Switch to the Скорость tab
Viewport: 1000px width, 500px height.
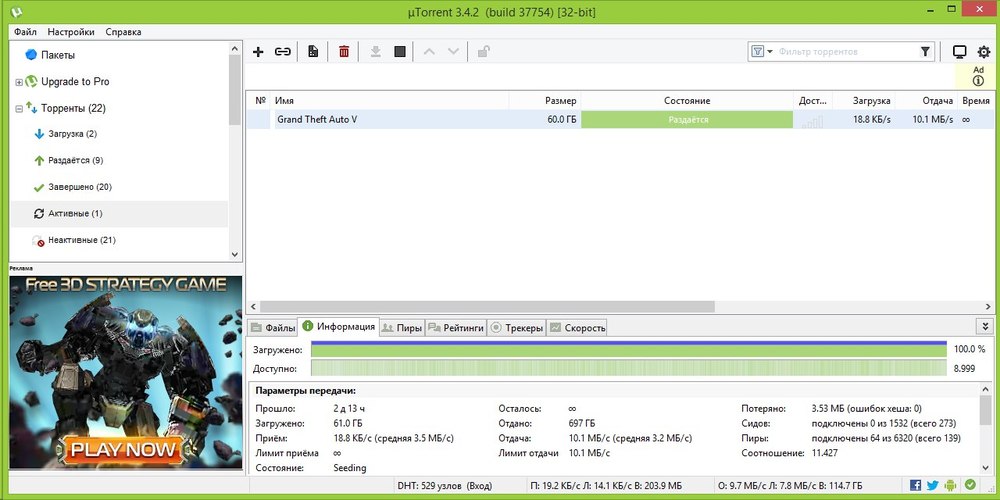tap(577, 328)
